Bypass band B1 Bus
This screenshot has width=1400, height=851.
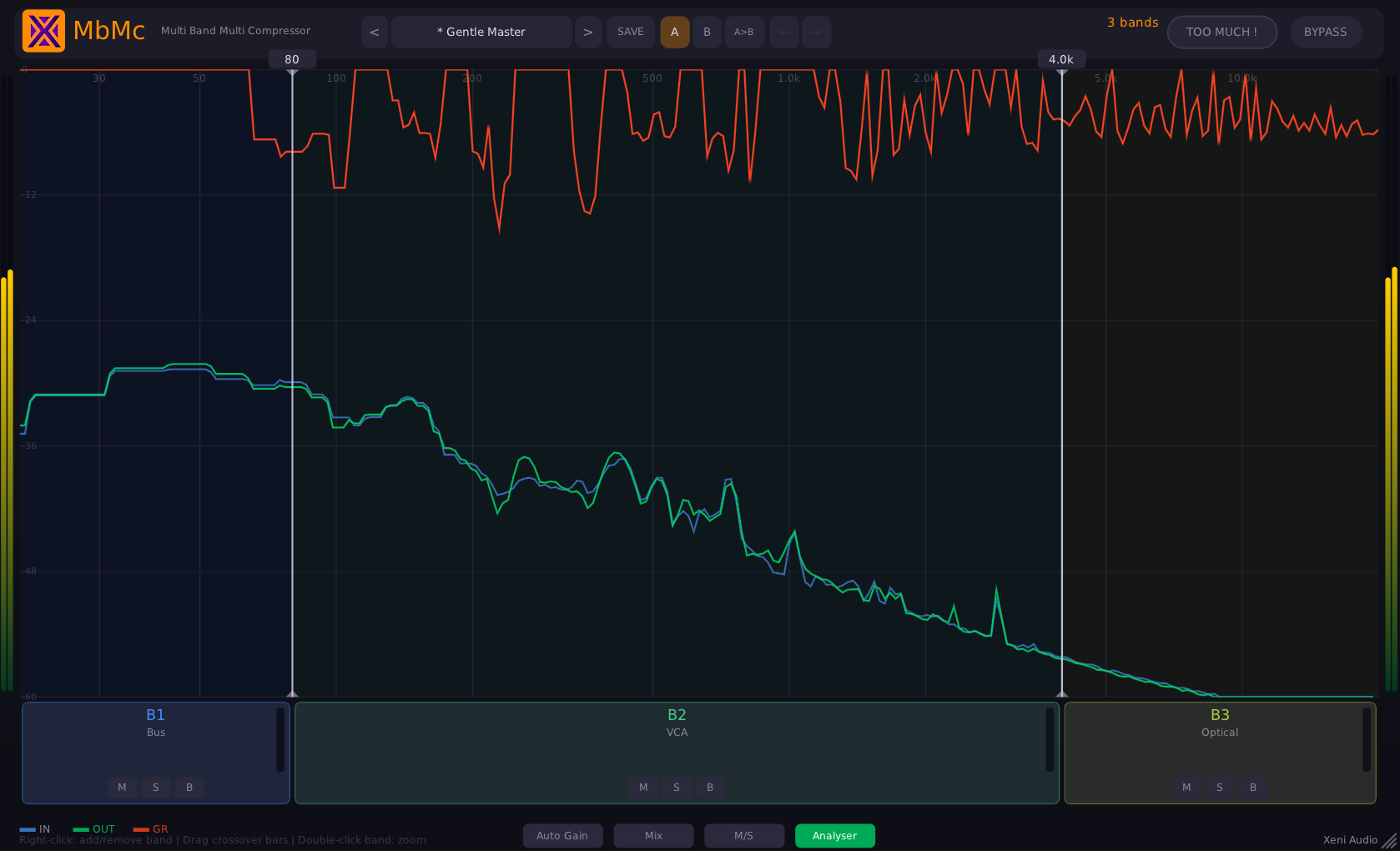[189, 787]
